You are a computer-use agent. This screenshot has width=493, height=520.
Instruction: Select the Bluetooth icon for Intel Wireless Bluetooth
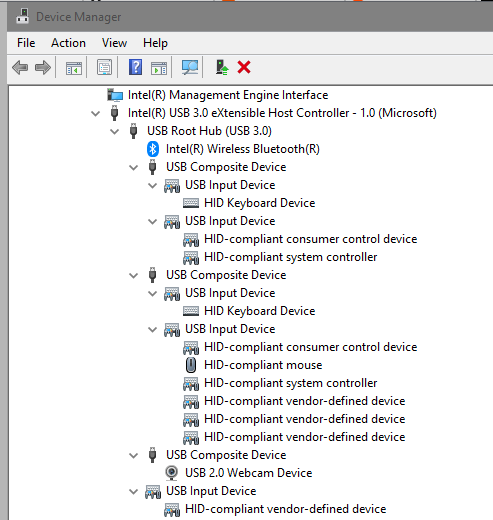pos(153,149)
